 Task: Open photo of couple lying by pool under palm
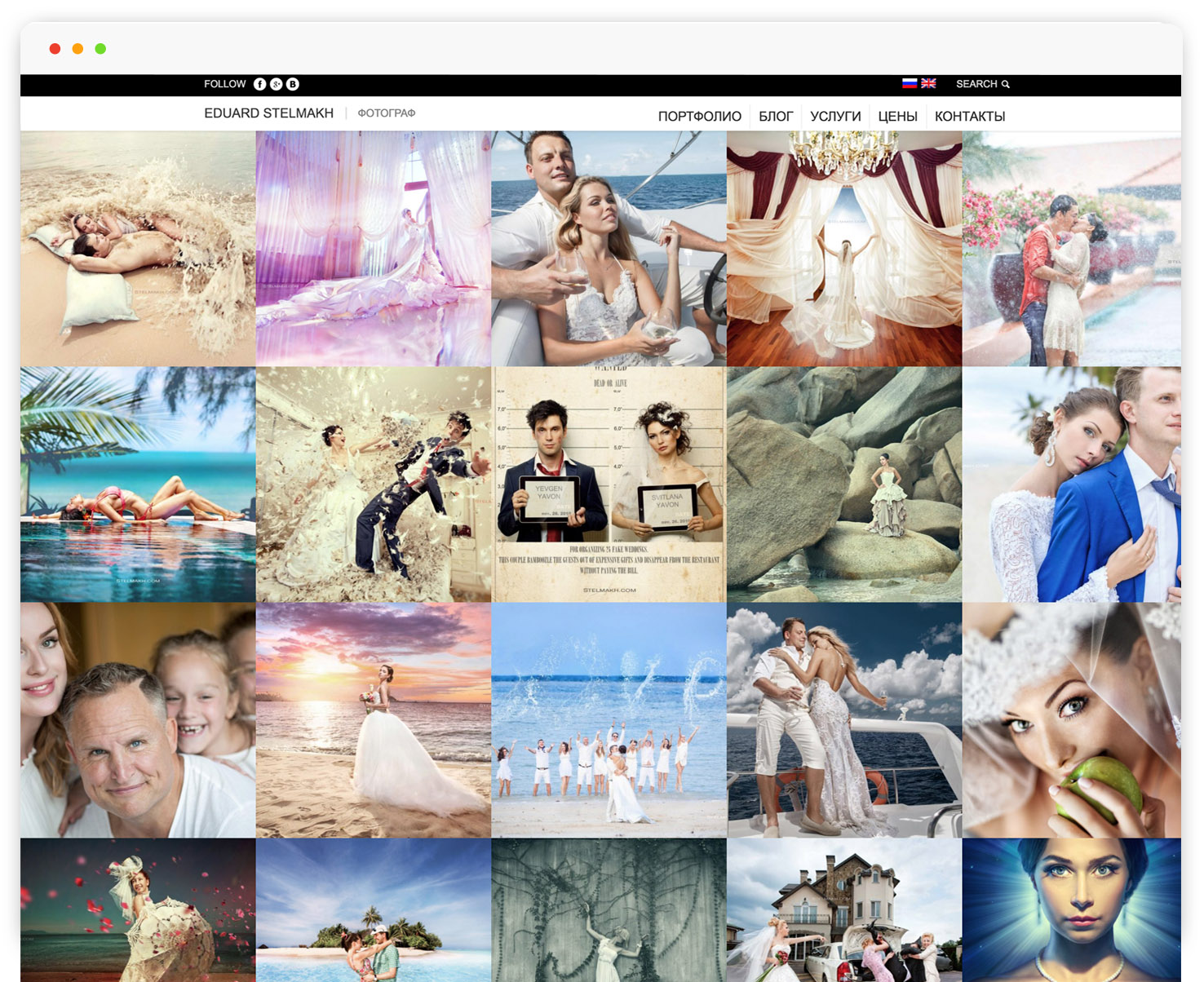138,484
